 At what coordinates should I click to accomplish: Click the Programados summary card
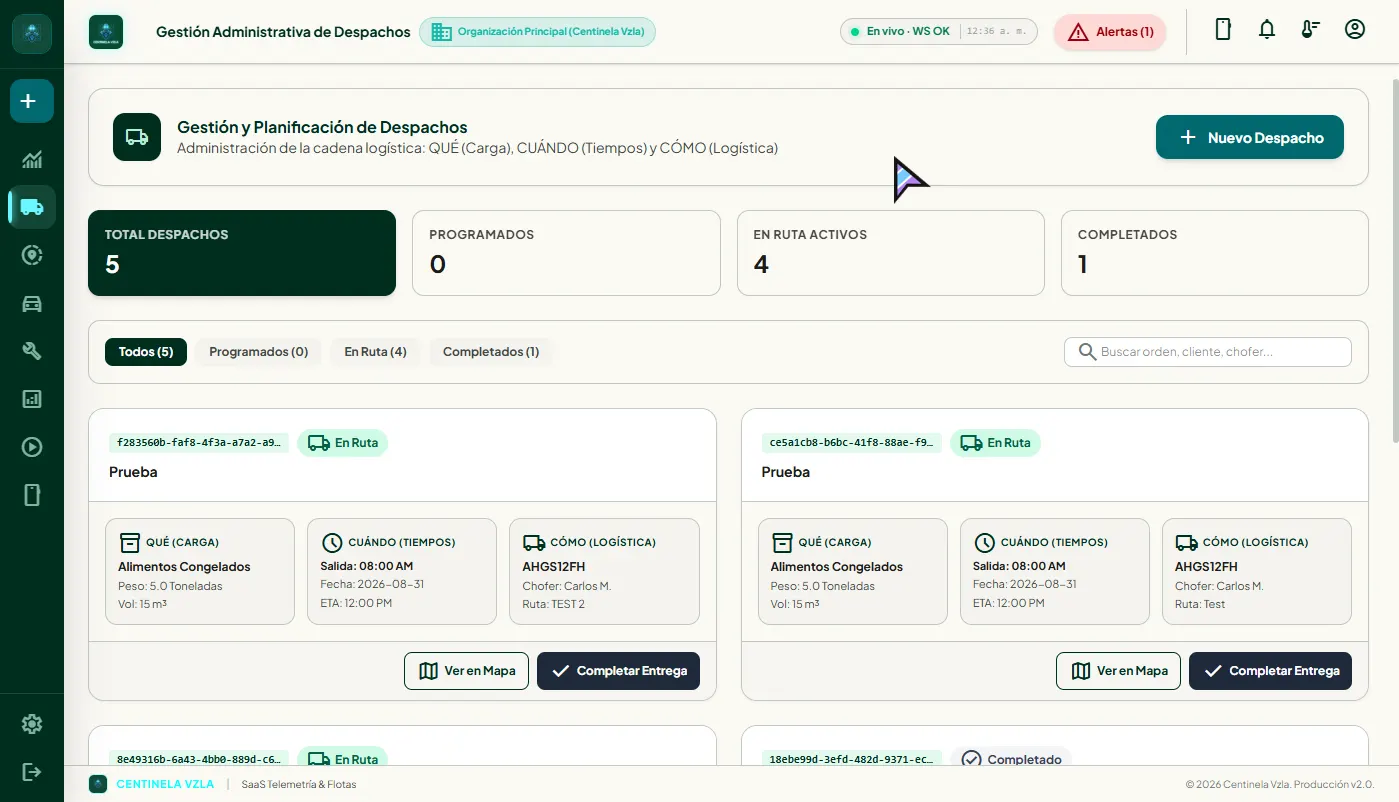566,253
